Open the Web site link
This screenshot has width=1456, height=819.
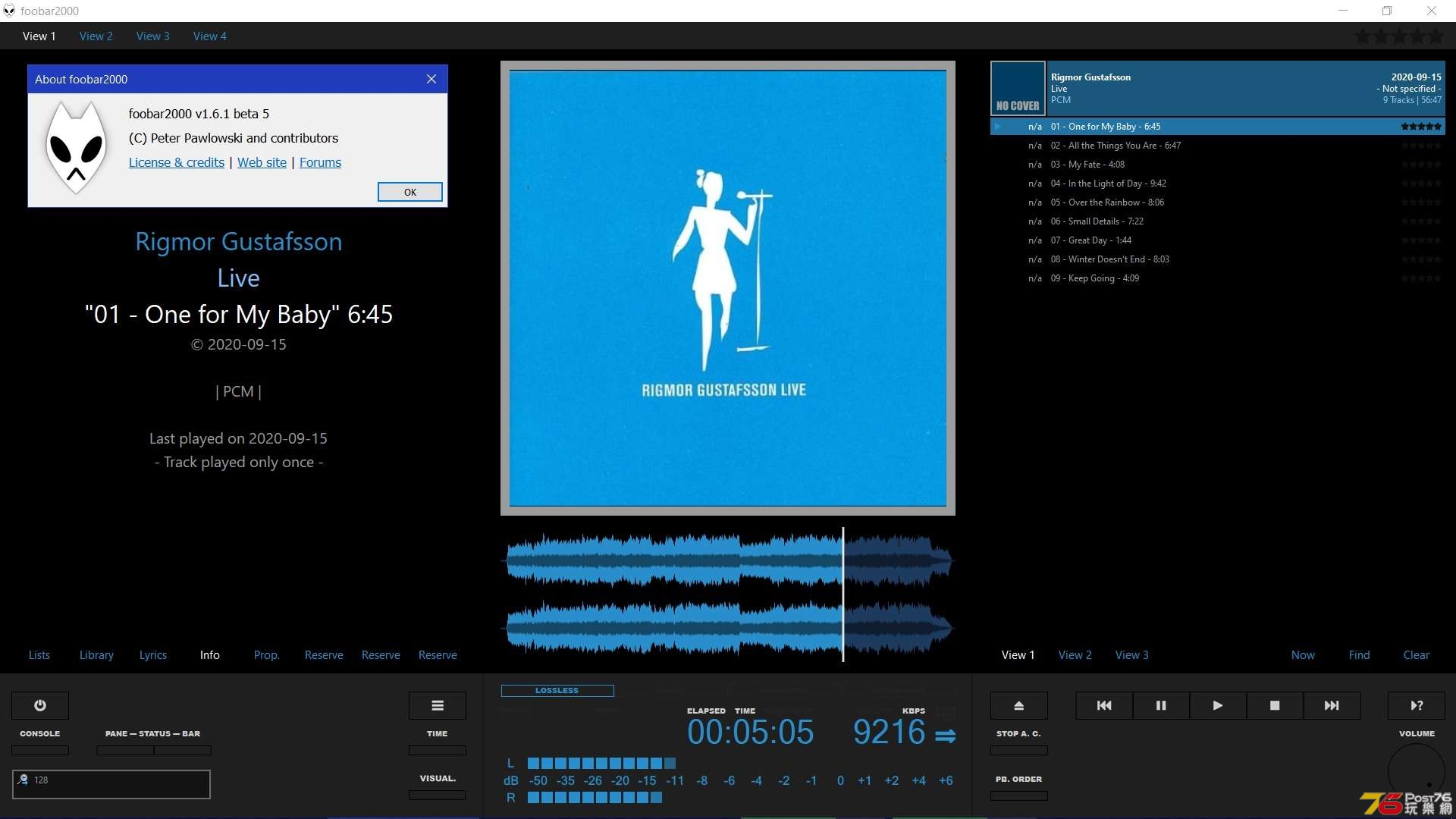tap(262, 162)
